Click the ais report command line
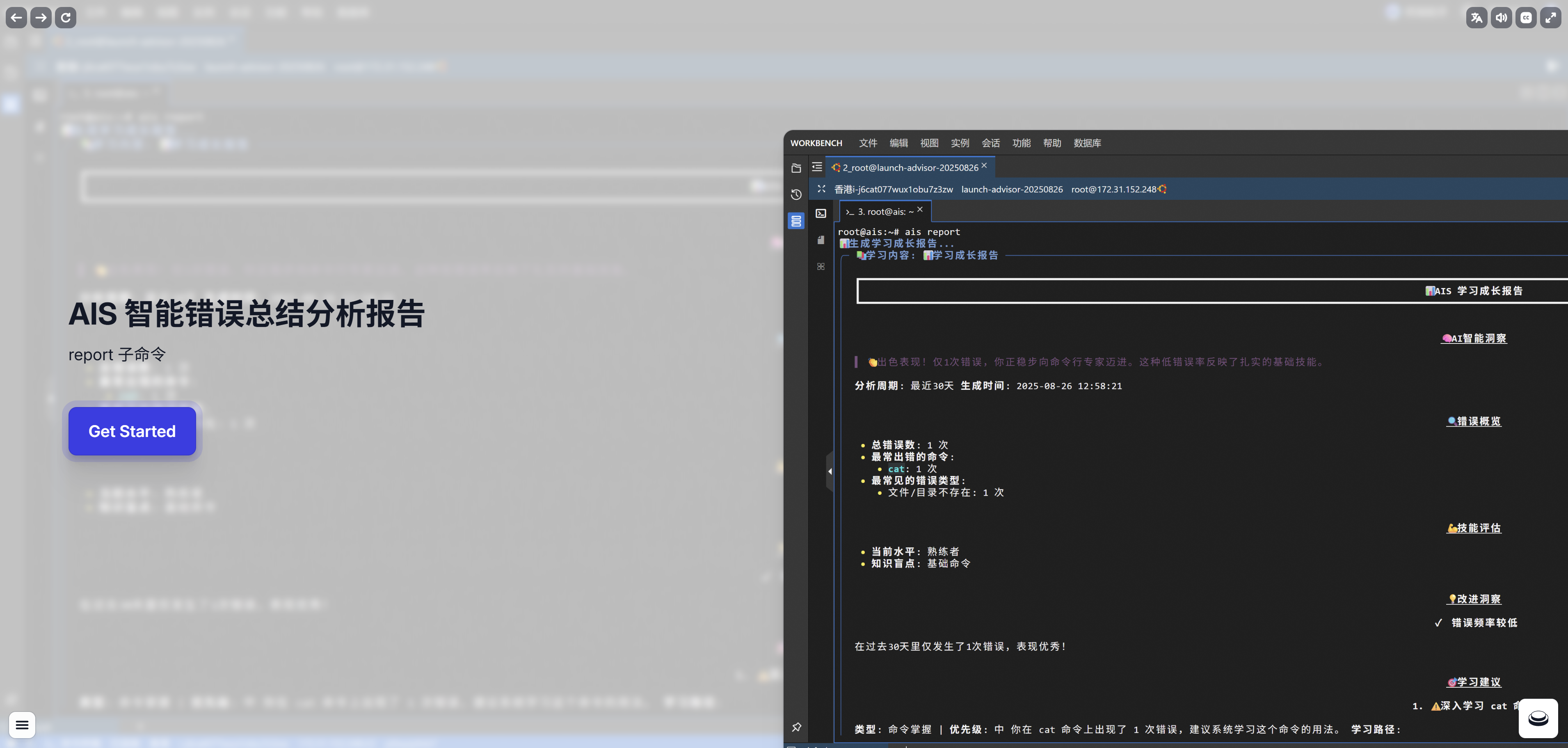Viewport: 1568px width, 748px height. pyautogui.click(x=899, y=232)
